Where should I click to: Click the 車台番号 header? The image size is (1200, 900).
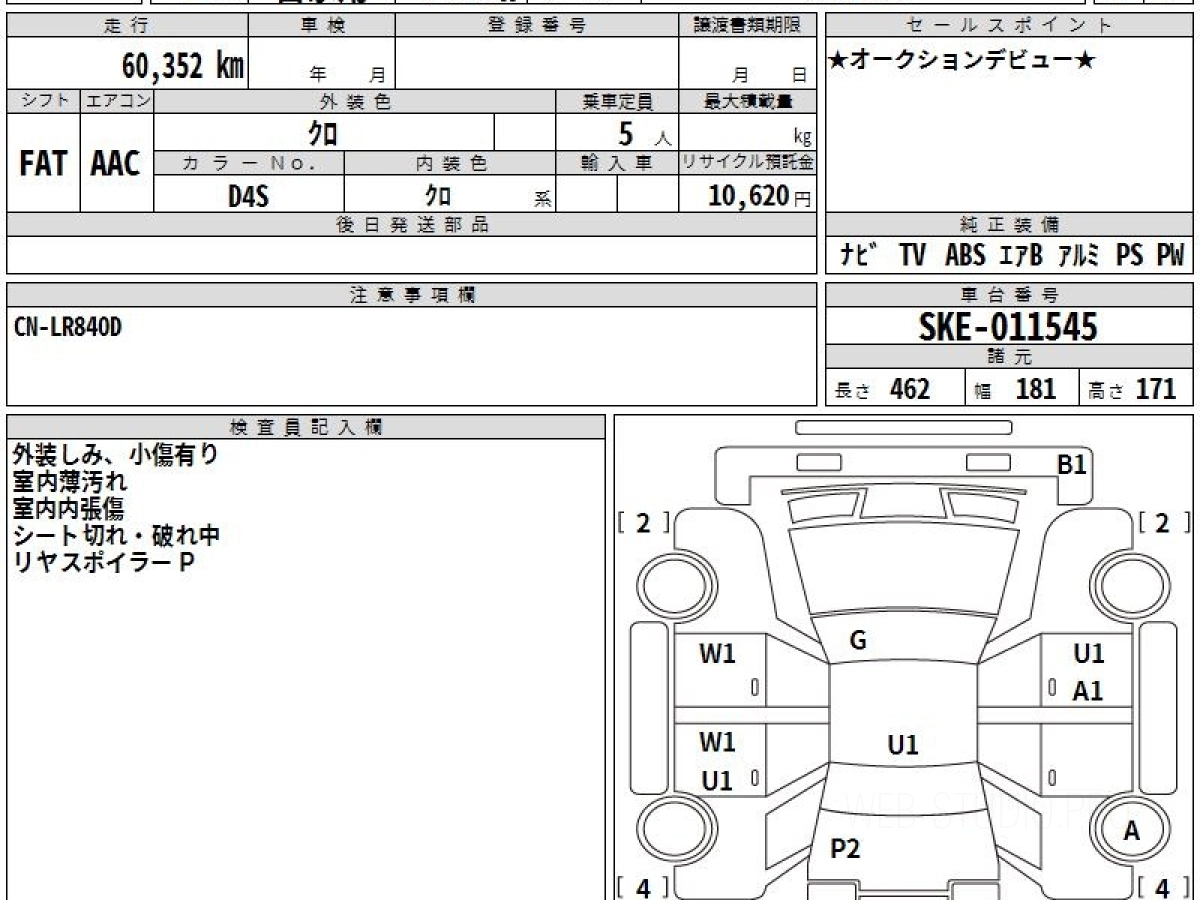coord(1010,295)
